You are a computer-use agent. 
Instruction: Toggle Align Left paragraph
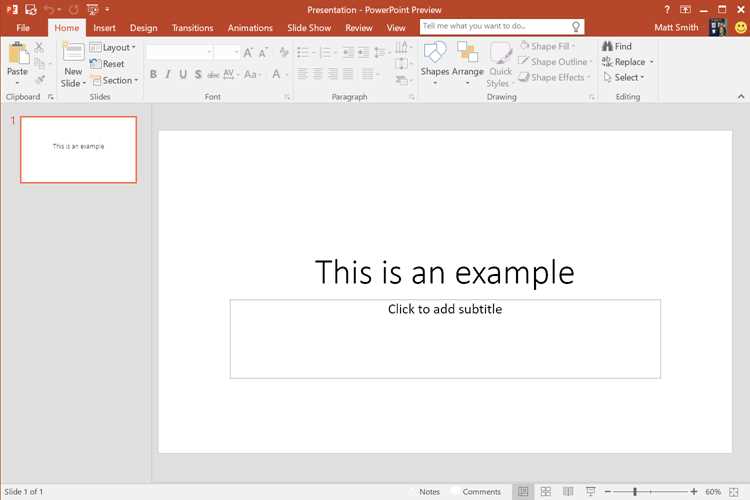pos(302,74)
